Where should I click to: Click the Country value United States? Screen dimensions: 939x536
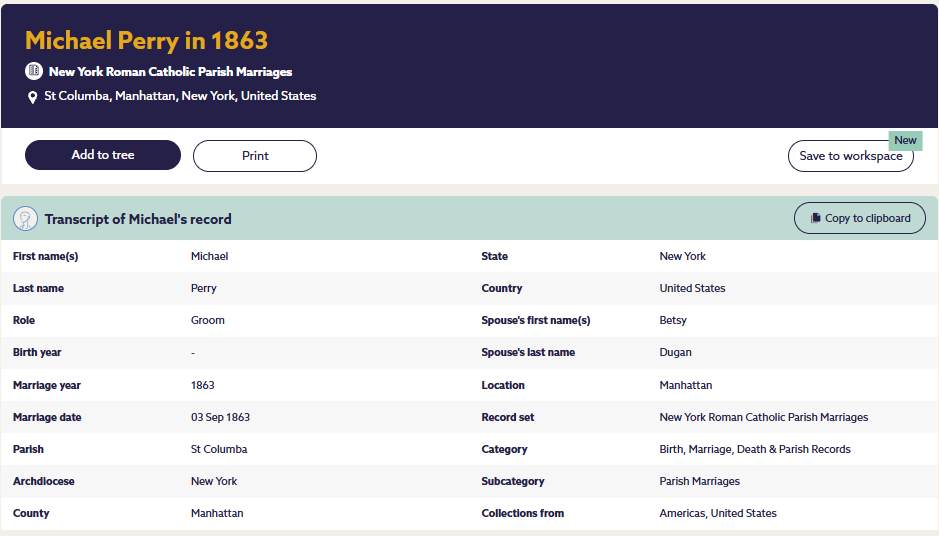(692, 288)
